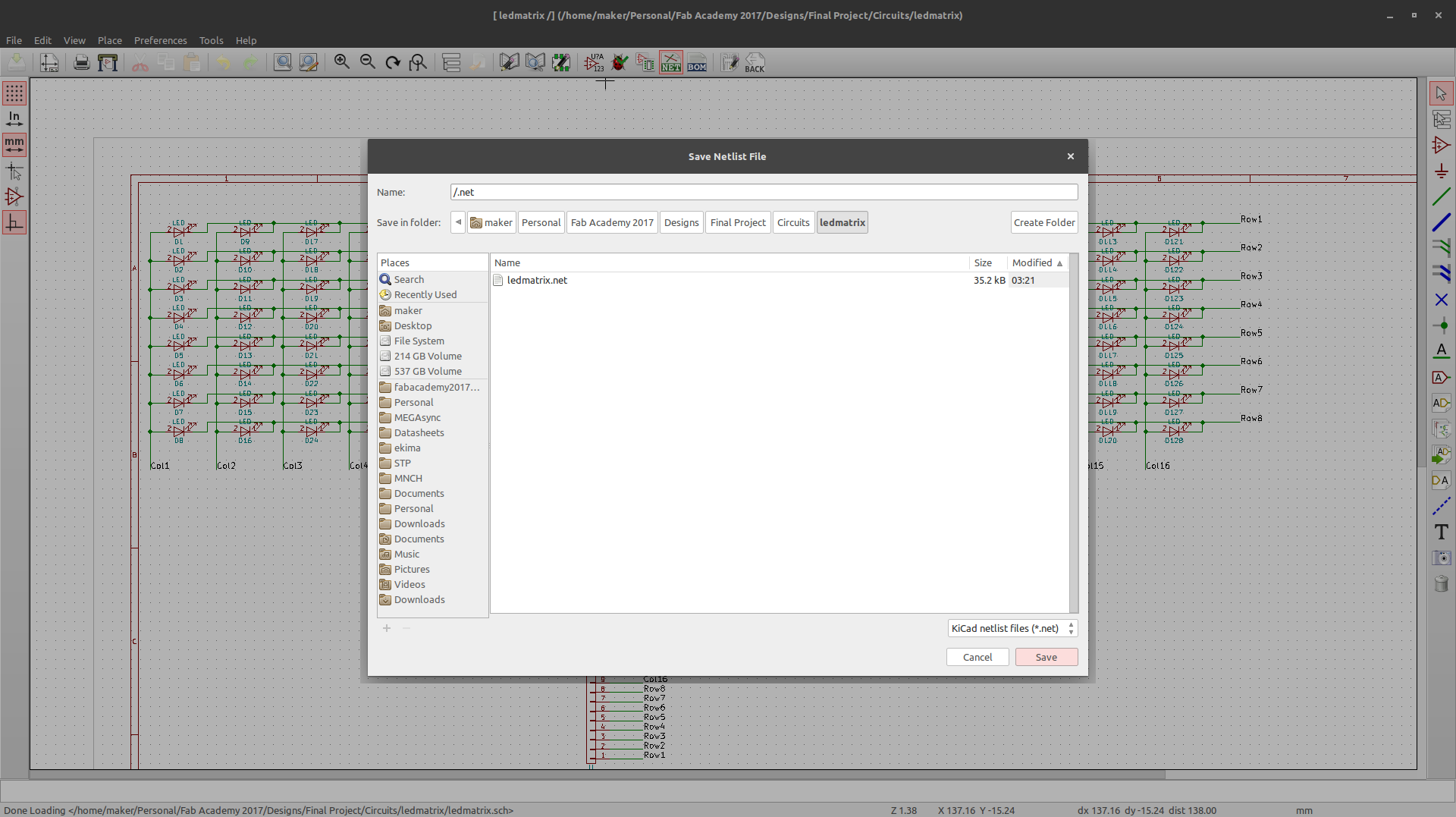Select the Place no-connect flag tool
Viewport: 1456px width, 817px height.
coord(1442,300)
